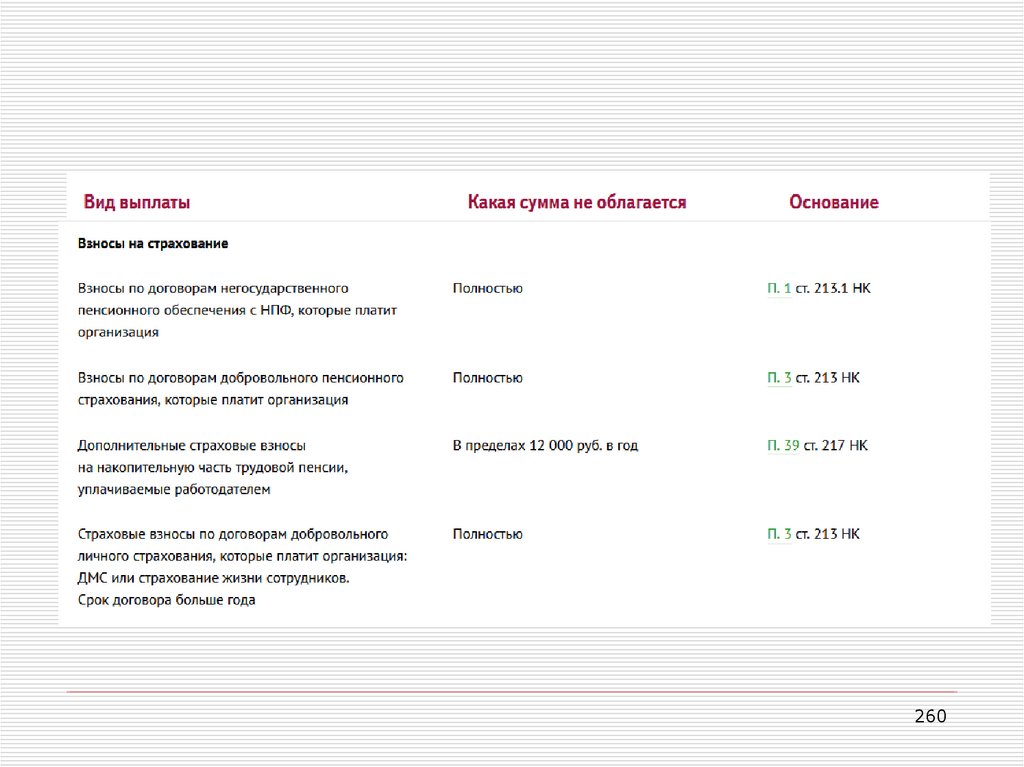
Task: Click the slide page number 260
Action: [931, 716]
